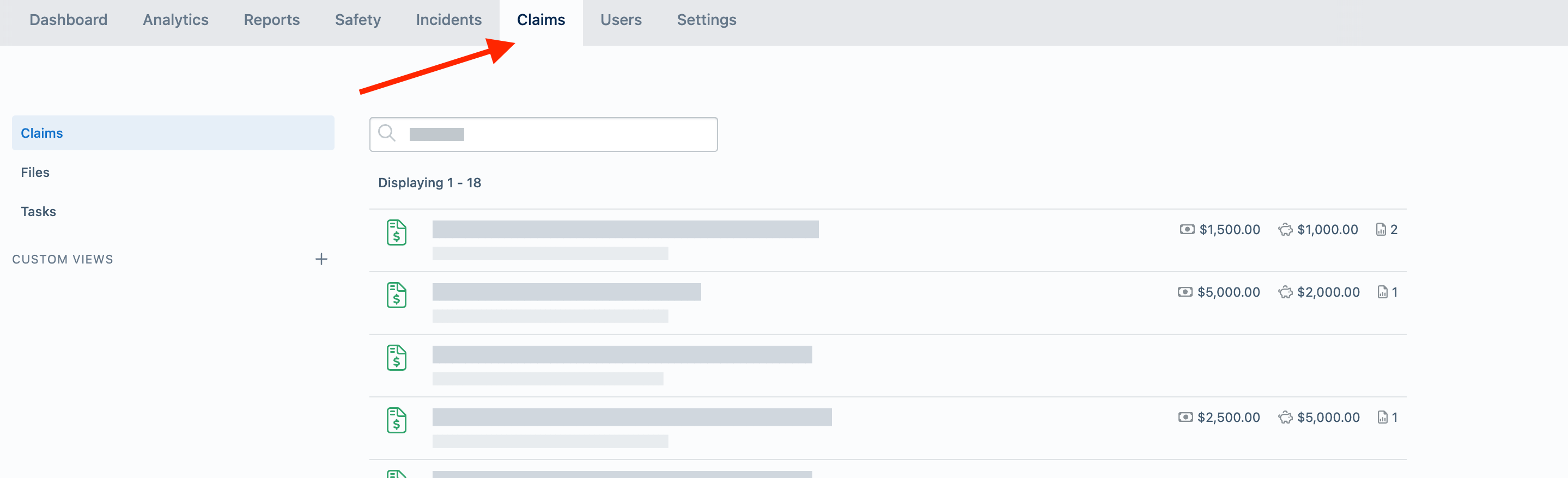Open the Users tab
This screenshot has height=478, width=1568.
(x=621, y=20)
